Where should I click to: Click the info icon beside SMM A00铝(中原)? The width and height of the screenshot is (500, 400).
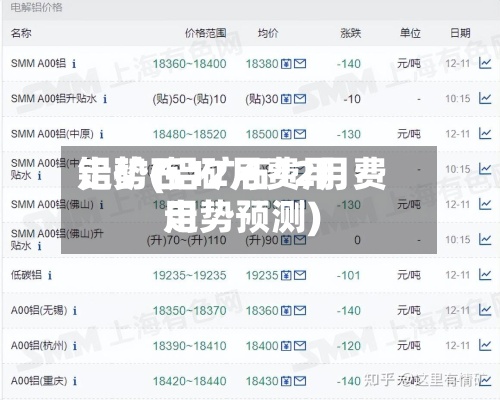102,134
